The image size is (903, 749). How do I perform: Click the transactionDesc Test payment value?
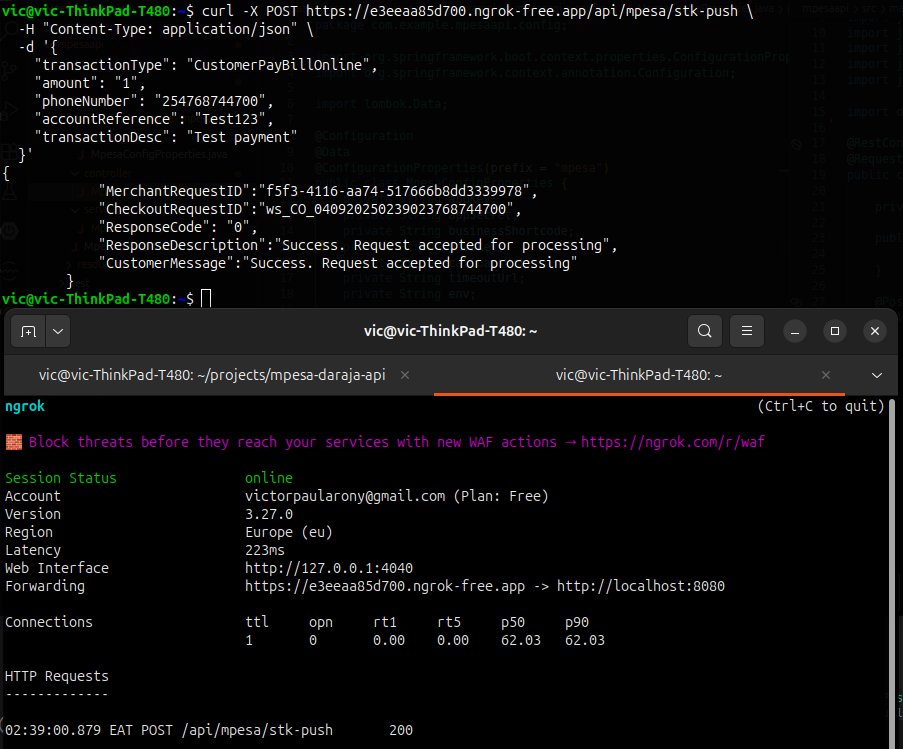tap(242, 137)
